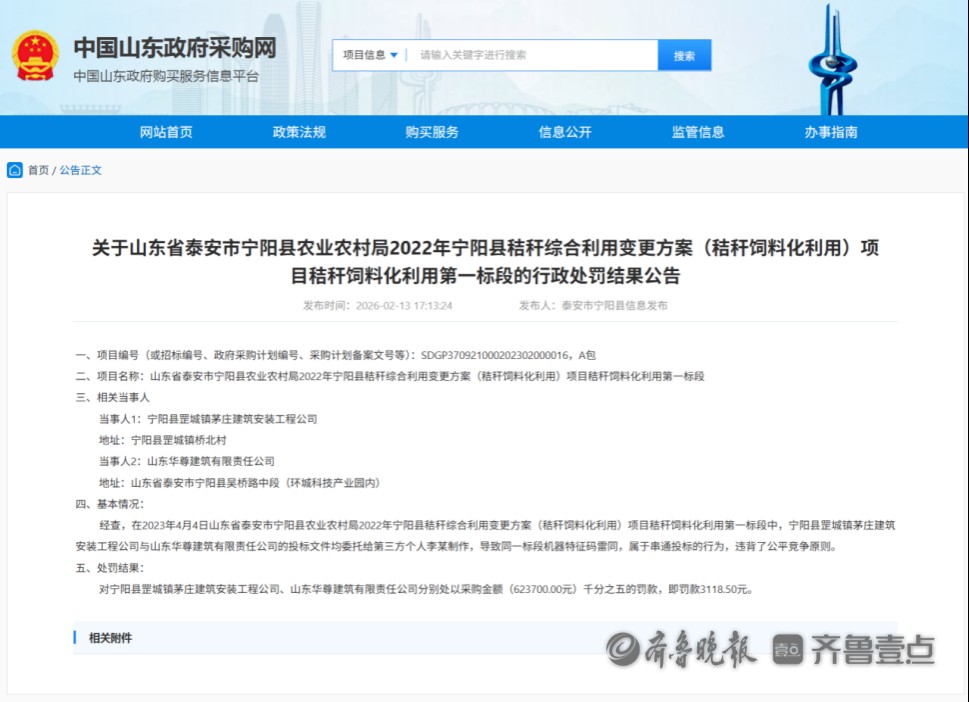Click the 齐鲁壹点 watermark logo
The width and height of the screenshot is (969, 702).
coord(855,649)
